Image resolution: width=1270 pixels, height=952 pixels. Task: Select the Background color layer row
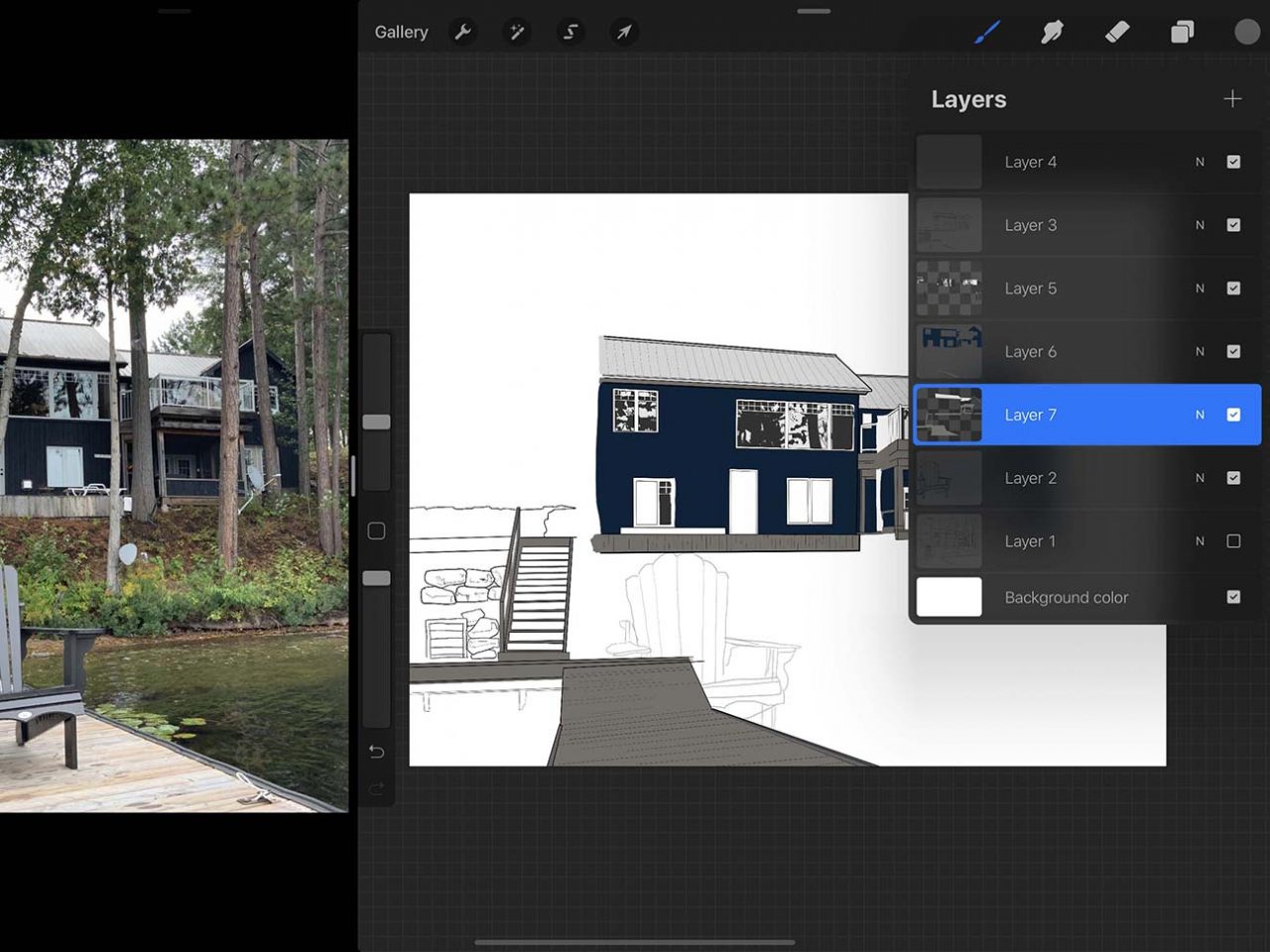pos(1067,597)
